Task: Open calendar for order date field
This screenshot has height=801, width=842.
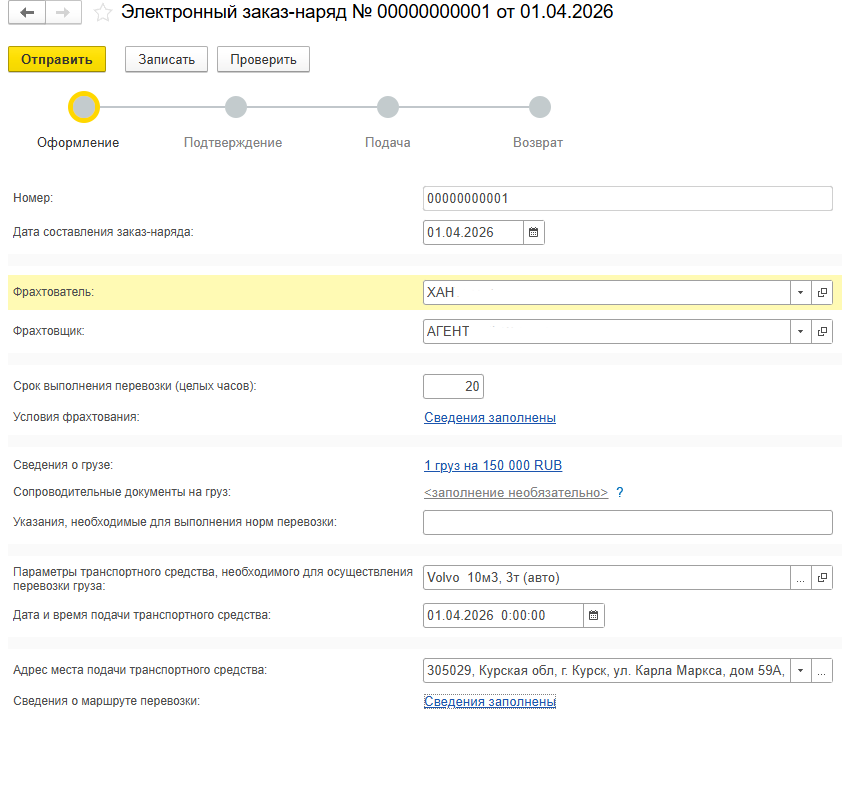Action: coord(534,233)
